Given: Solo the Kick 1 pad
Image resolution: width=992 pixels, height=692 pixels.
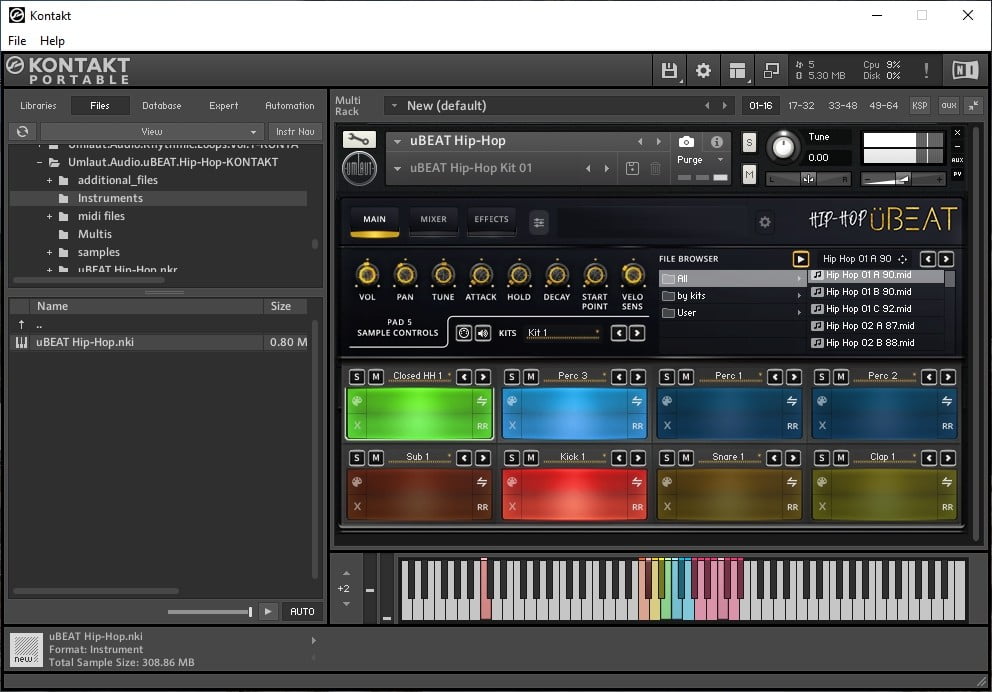Looking at the screenshot, I should pyautogui.click(x=512, y=458).
